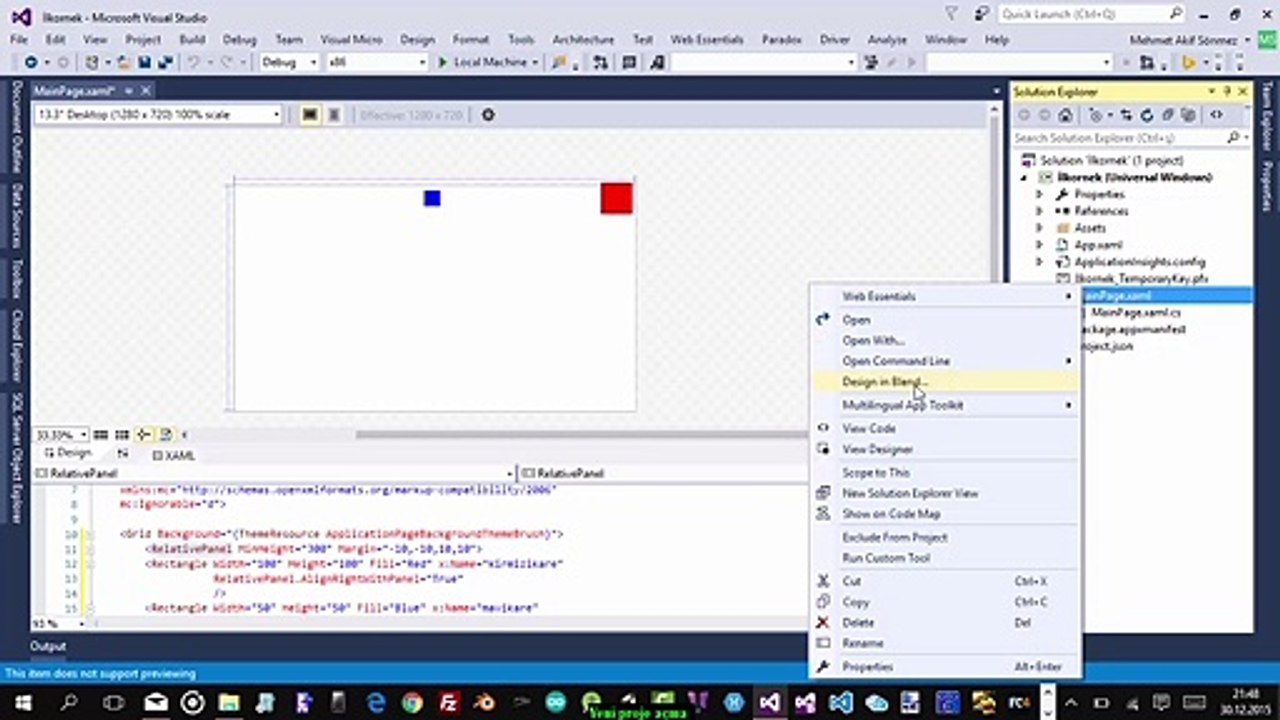Expand the References node
The image size is (1280, 720).
pos(1039,211)
